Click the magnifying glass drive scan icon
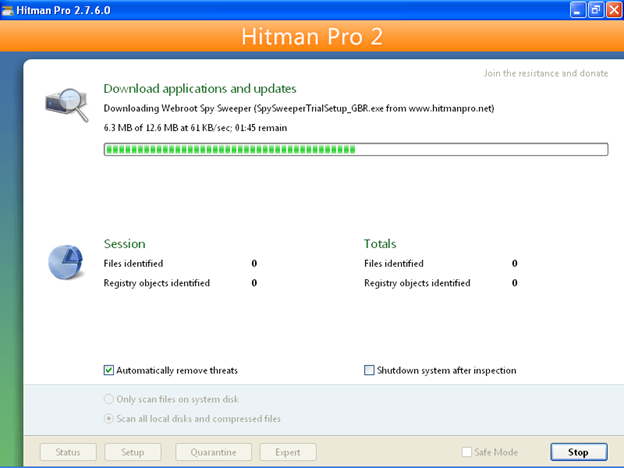 65,103
